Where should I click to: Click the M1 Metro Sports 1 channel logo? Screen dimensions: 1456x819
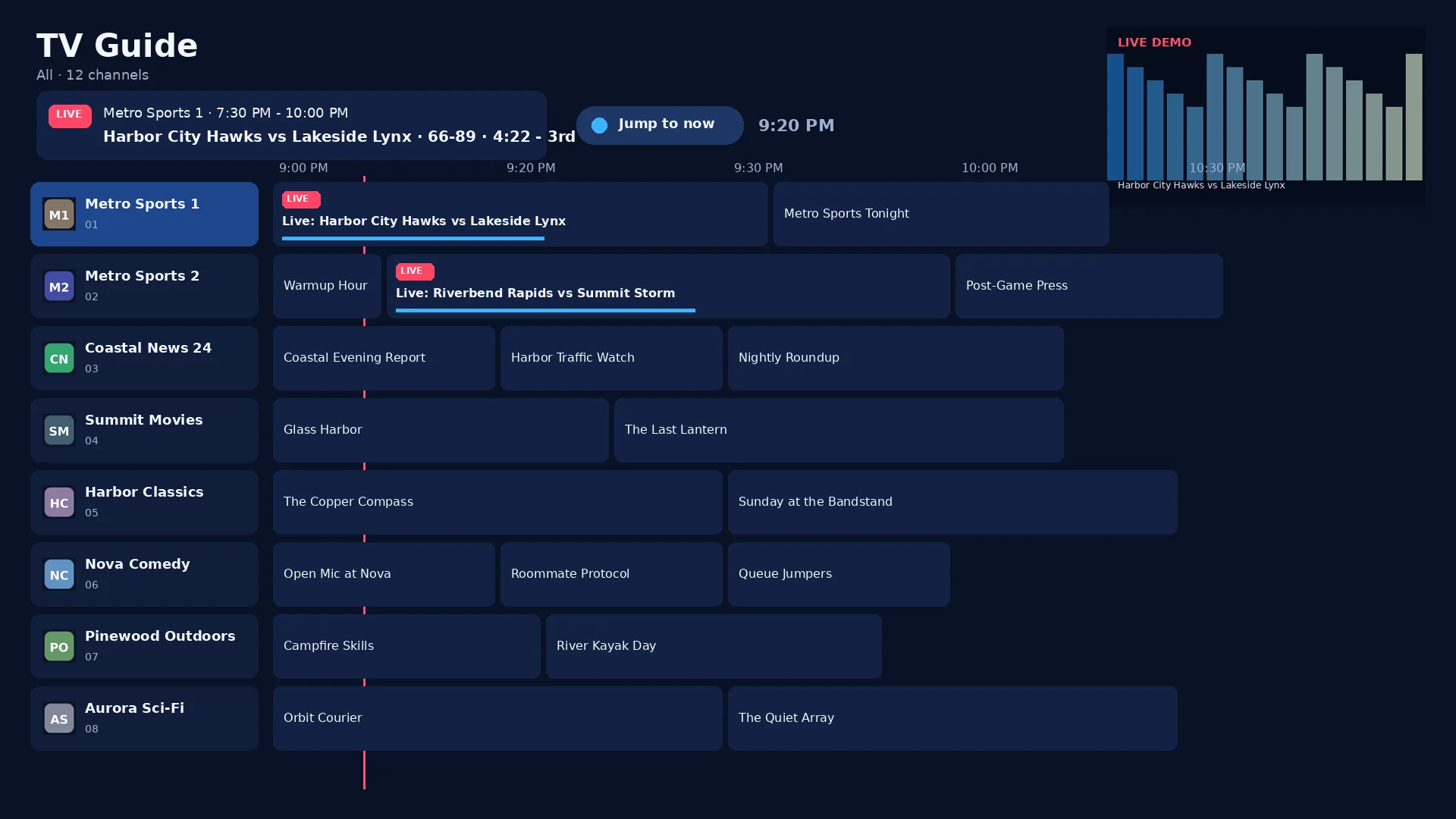(x=59, y=214)
